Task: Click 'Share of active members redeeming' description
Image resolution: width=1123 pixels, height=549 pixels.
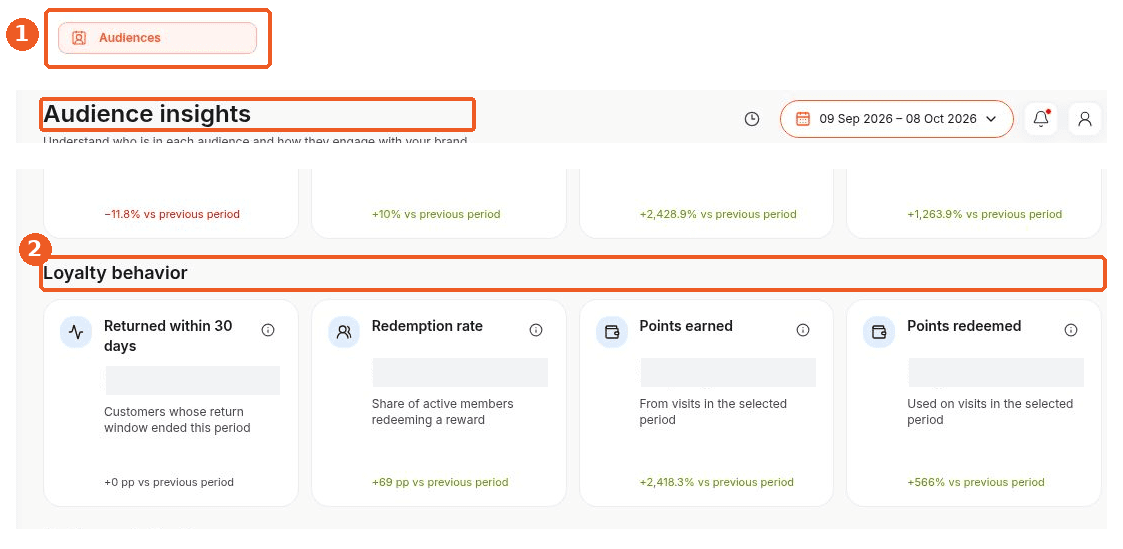Action: (x=443, y=412)
